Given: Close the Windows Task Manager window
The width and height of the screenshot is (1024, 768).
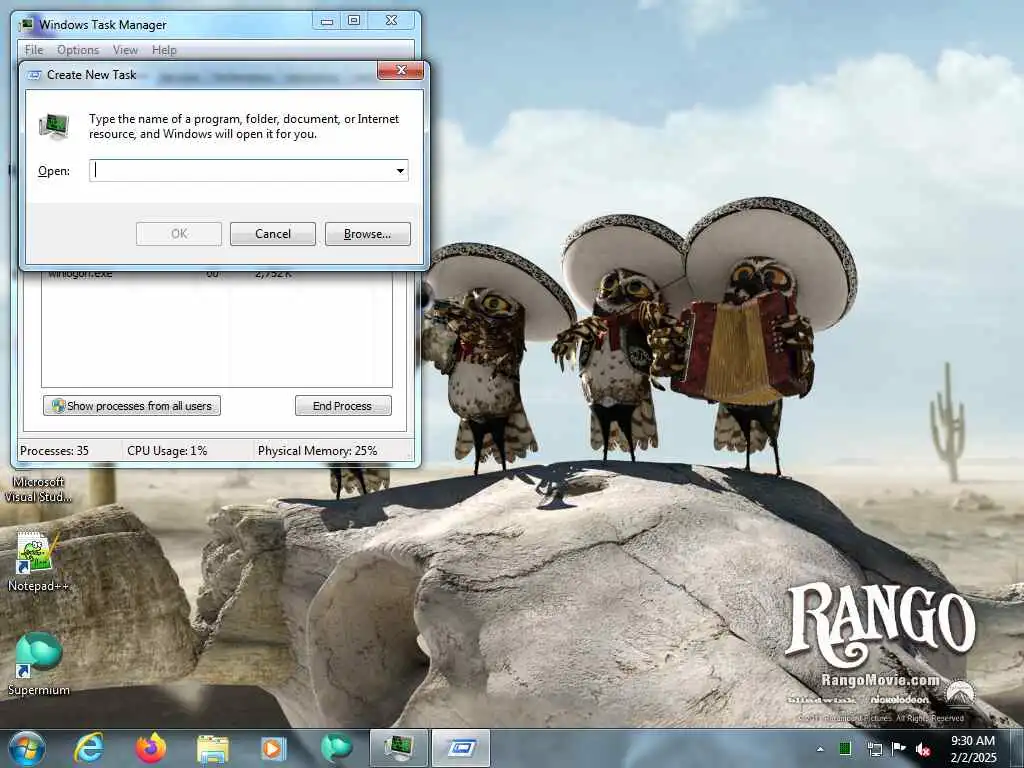Looking at the screenshot, I should [x=391, y=21].
